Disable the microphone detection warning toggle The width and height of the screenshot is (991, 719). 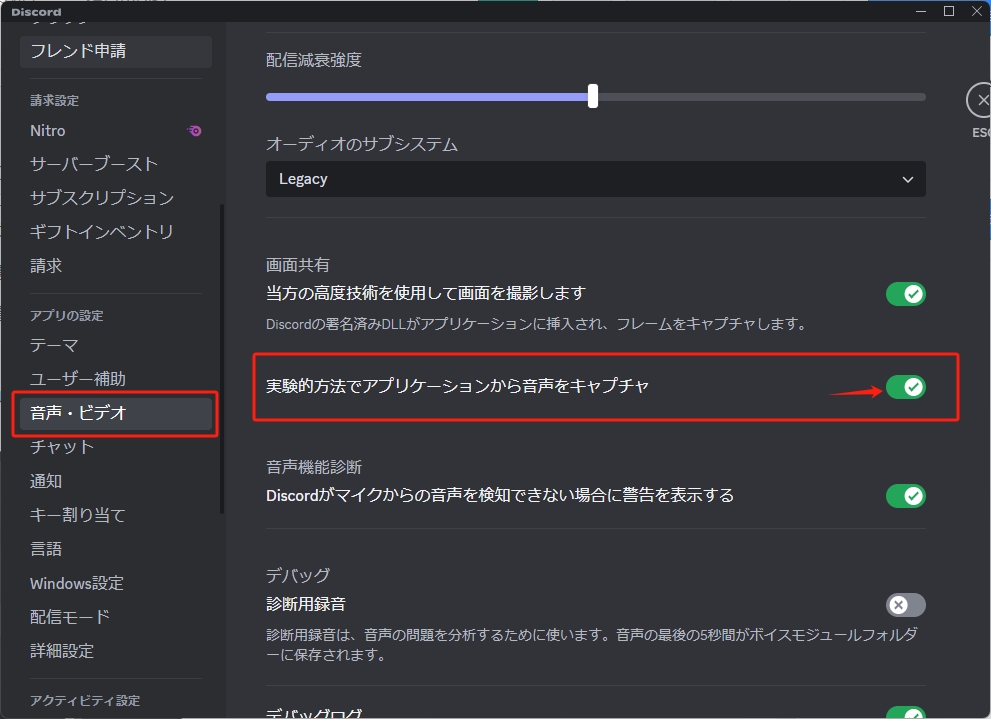pos(905,496)
